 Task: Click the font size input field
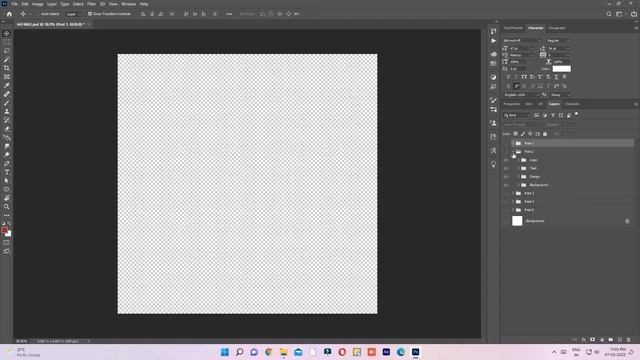tap(519, 49)
